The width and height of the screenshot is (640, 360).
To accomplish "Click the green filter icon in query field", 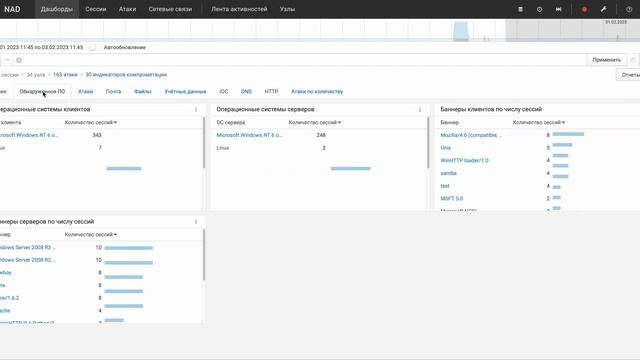I will [x=19, y=60].
